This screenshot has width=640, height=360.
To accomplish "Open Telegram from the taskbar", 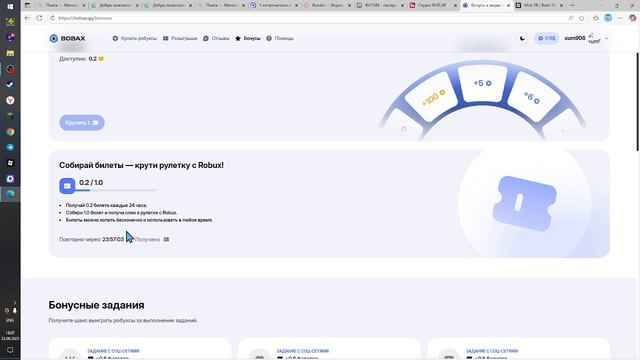I will pyautogui.click(x=10, y=147).
